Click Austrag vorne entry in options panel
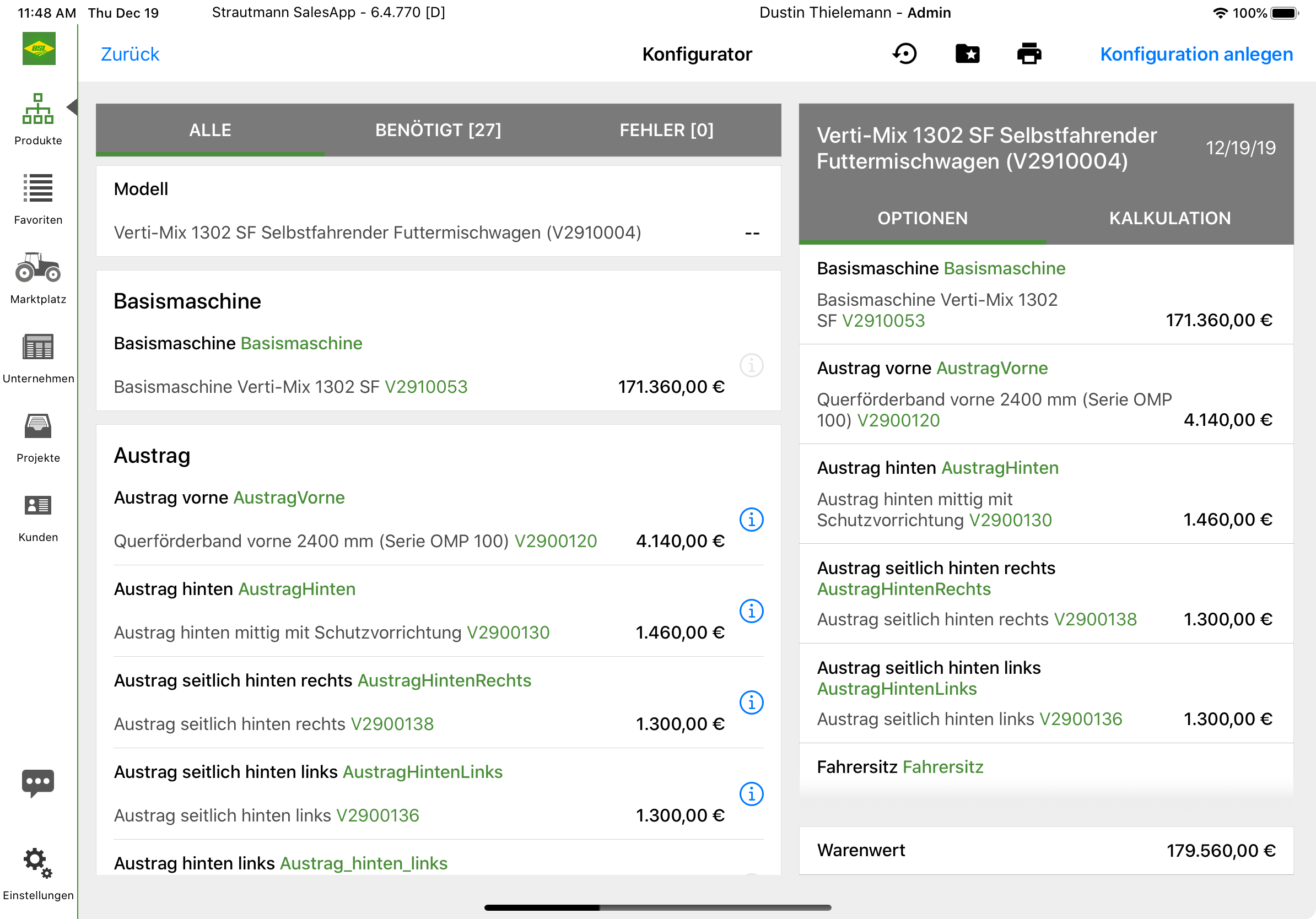 (1046, 394)
